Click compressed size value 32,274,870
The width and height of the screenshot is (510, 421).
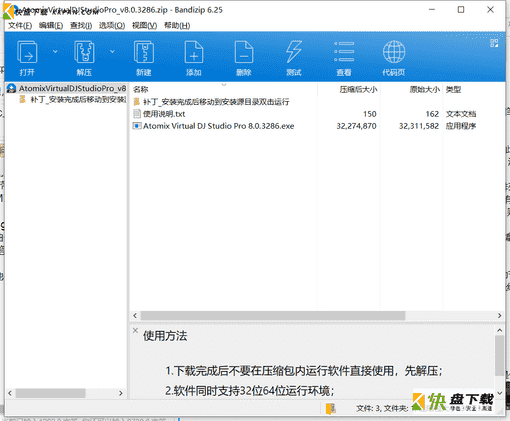(x=356, y=126)
